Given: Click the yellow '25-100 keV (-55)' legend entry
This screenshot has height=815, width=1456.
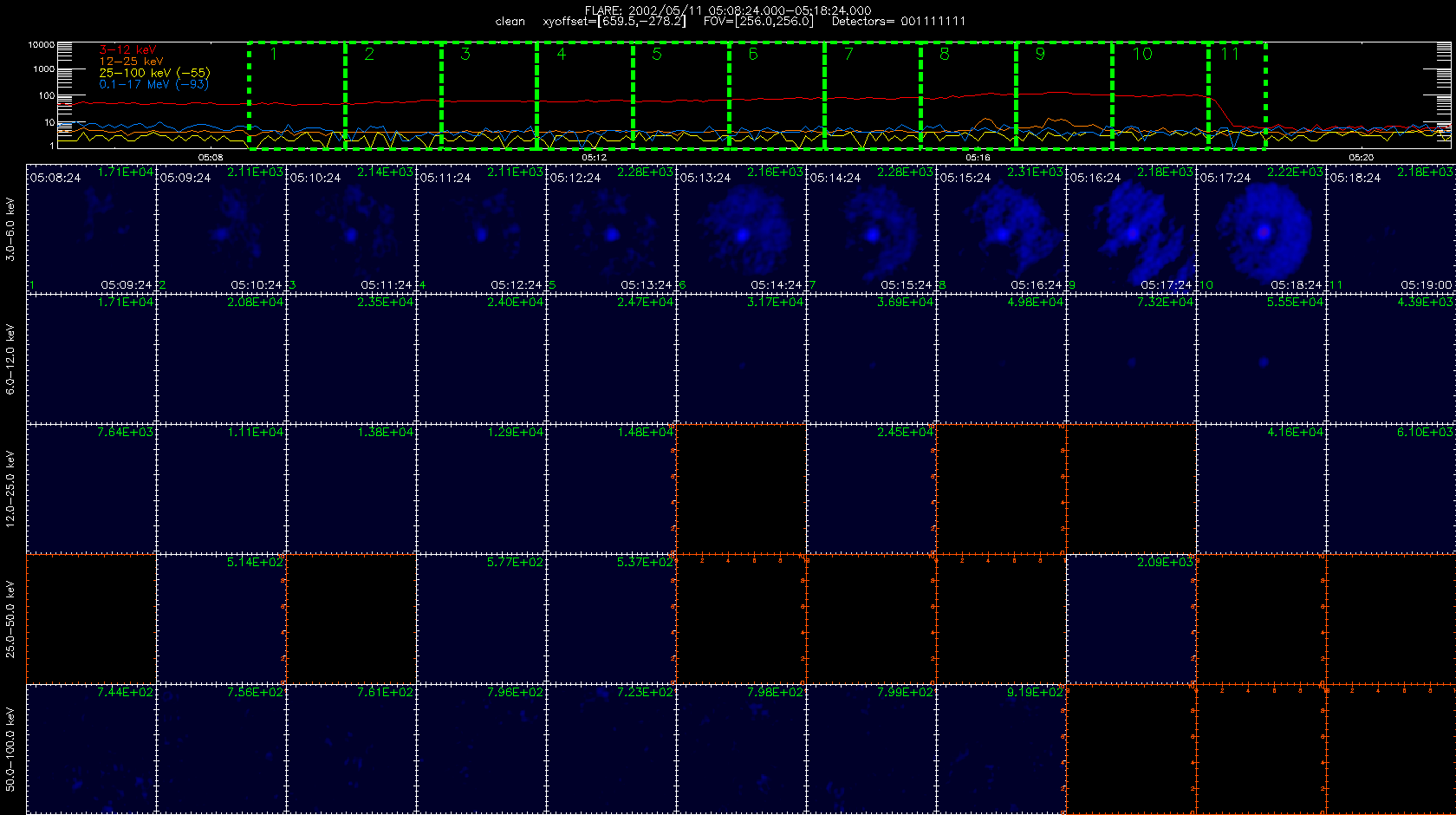Looking at the screenshot, I should click(x=154, y=73).
